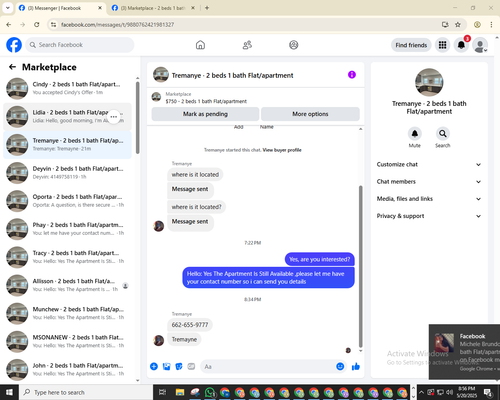Expand Chat members section

tap(429, 182)
